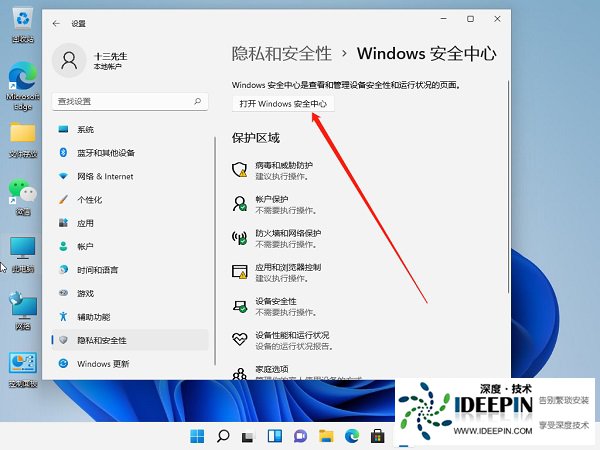This screenshot has height=450, width=600.
Task: Click taskbar Search icon
Action: [x=223, y=436]
